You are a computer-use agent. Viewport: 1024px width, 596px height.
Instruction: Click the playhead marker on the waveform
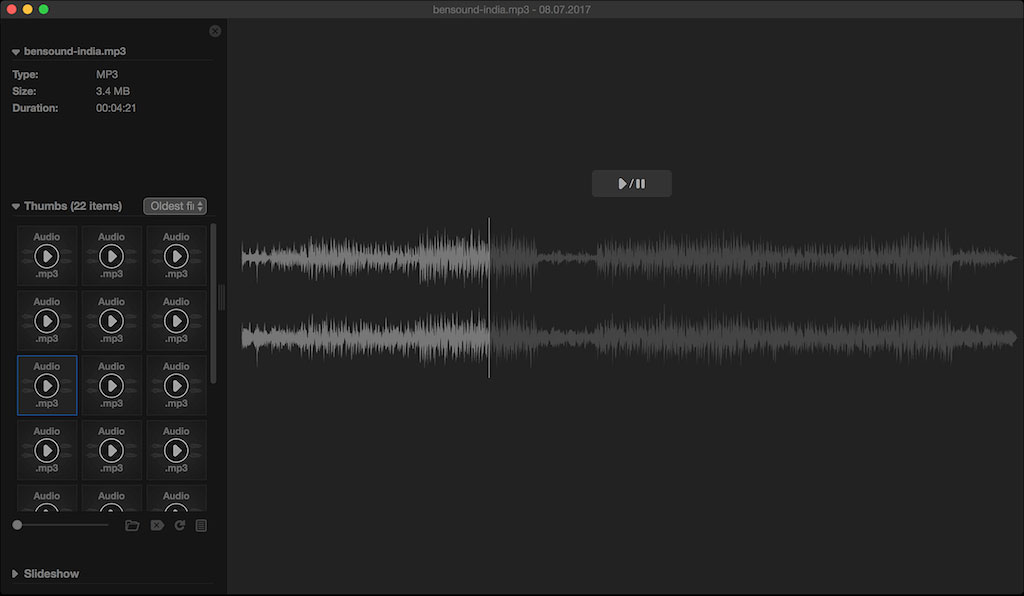point(489,297)
